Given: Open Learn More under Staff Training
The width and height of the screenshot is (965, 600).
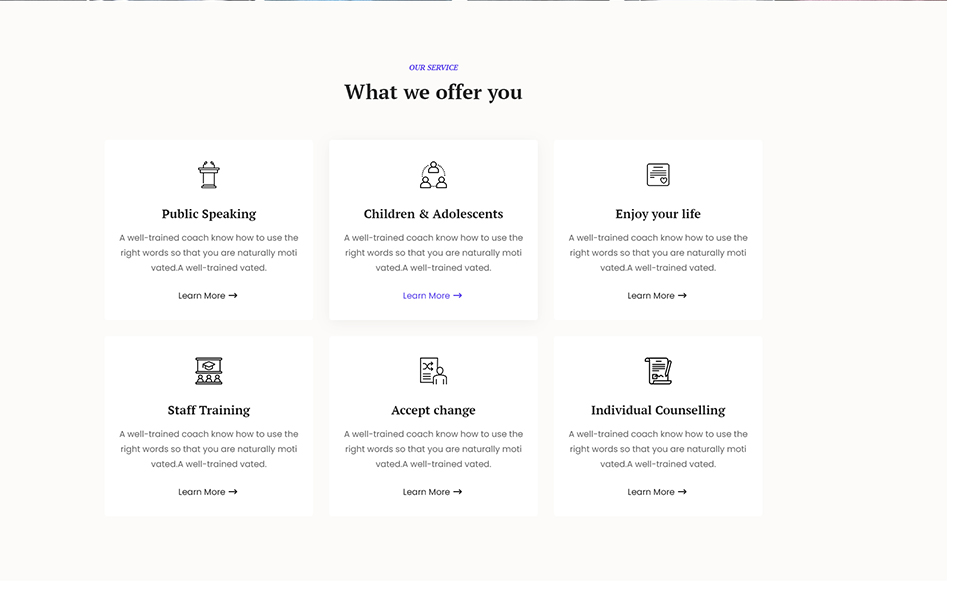Looking at the screenshot, I should 208,492.
